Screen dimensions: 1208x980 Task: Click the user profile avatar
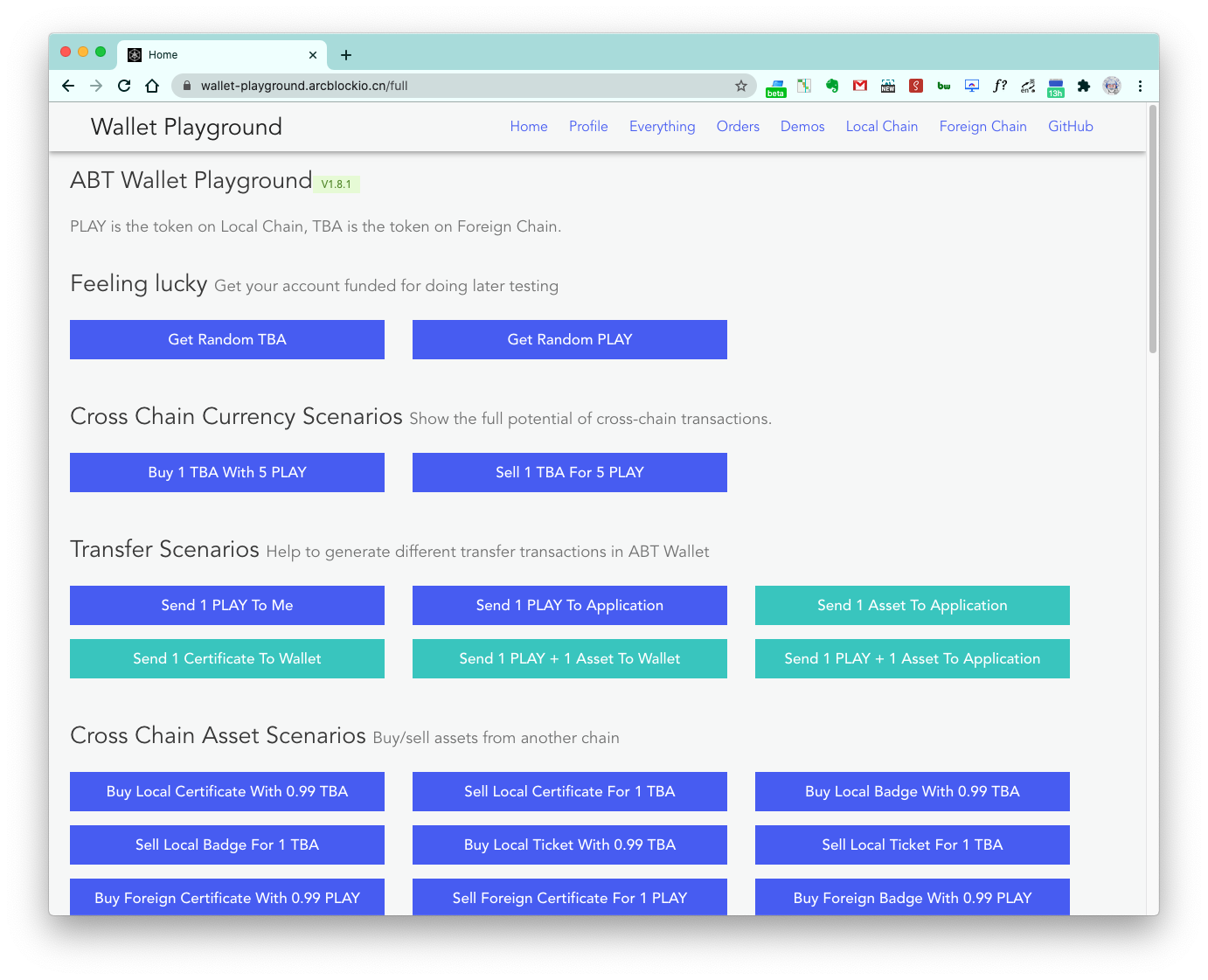1112,86
